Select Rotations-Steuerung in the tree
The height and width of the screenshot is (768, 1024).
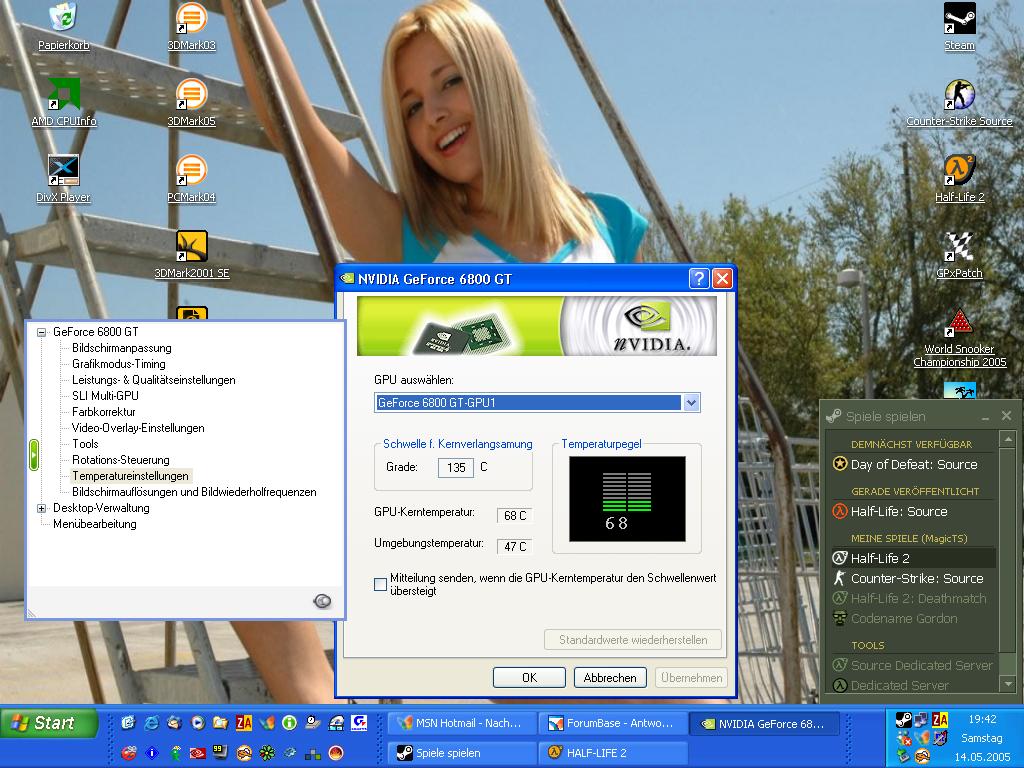121,460
